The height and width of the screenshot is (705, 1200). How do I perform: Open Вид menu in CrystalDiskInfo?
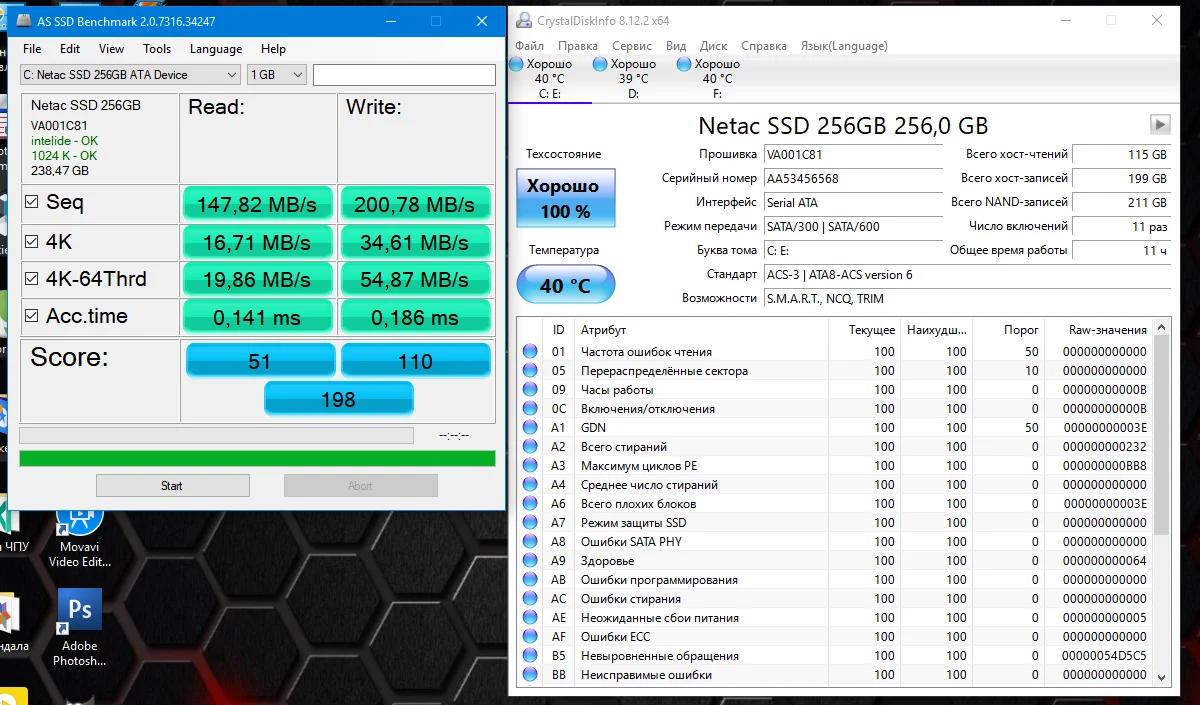click(x=676, y=46)
